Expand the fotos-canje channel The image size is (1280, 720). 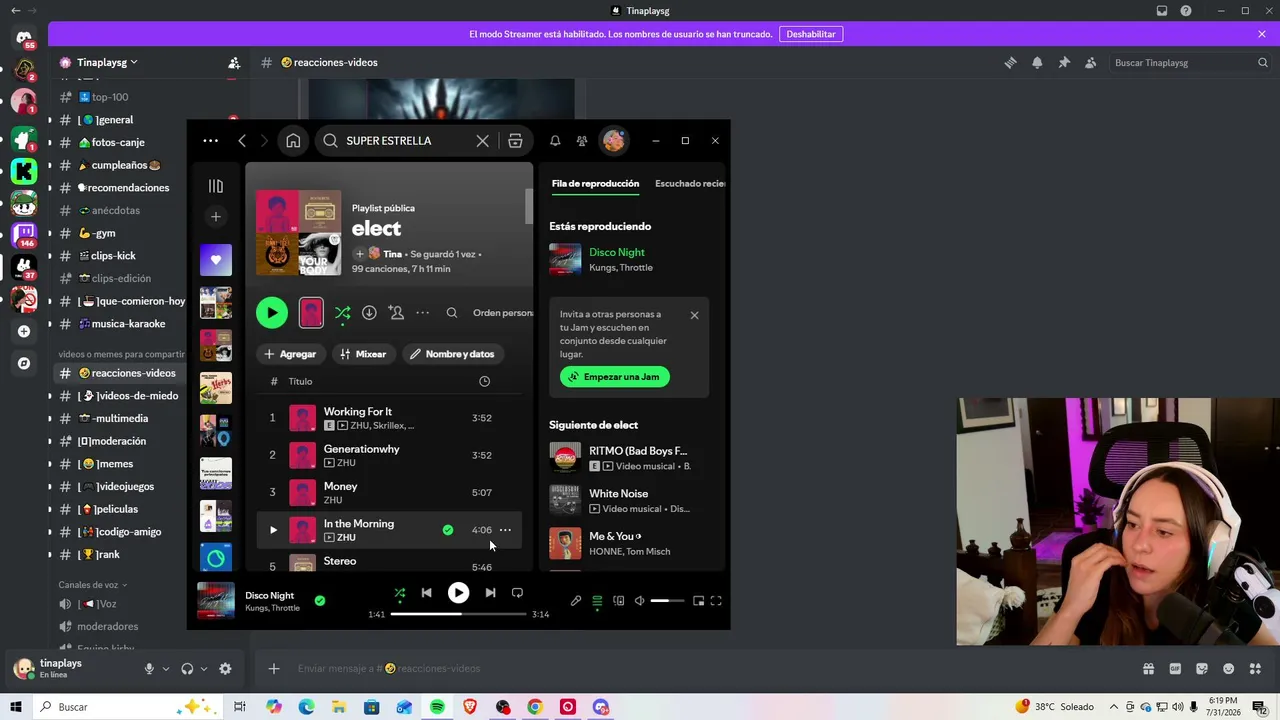click(x=49, y=142)
